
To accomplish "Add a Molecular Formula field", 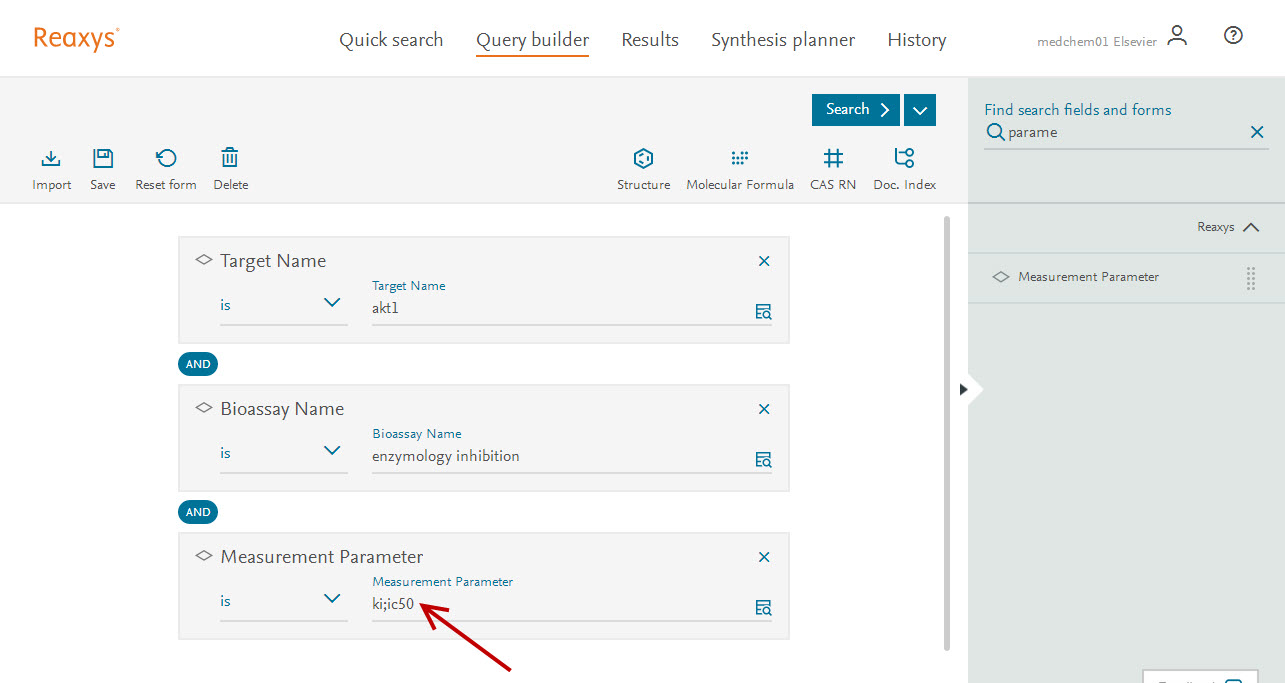I will click(739, 159).
